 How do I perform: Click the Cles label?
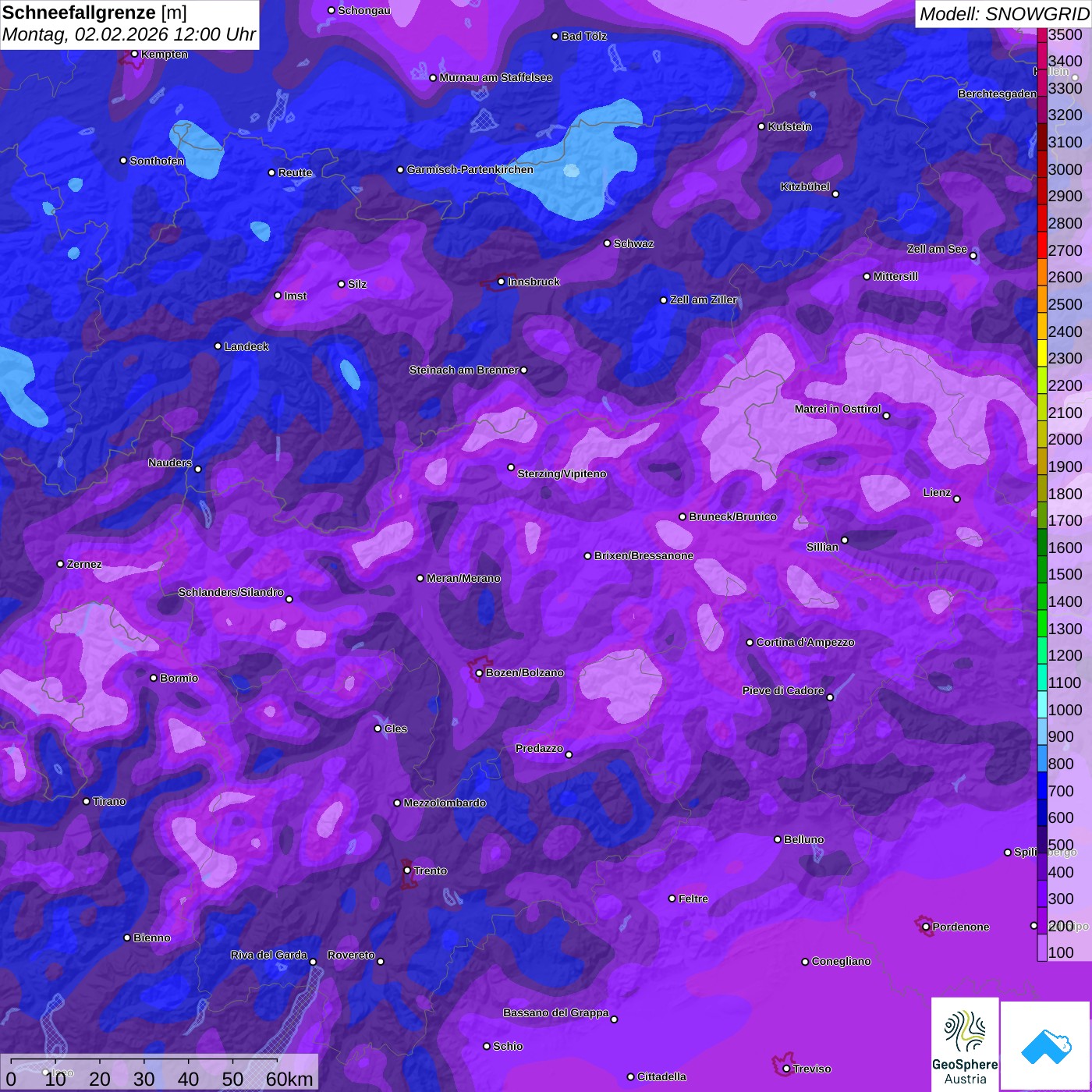(x=395, y=729)
